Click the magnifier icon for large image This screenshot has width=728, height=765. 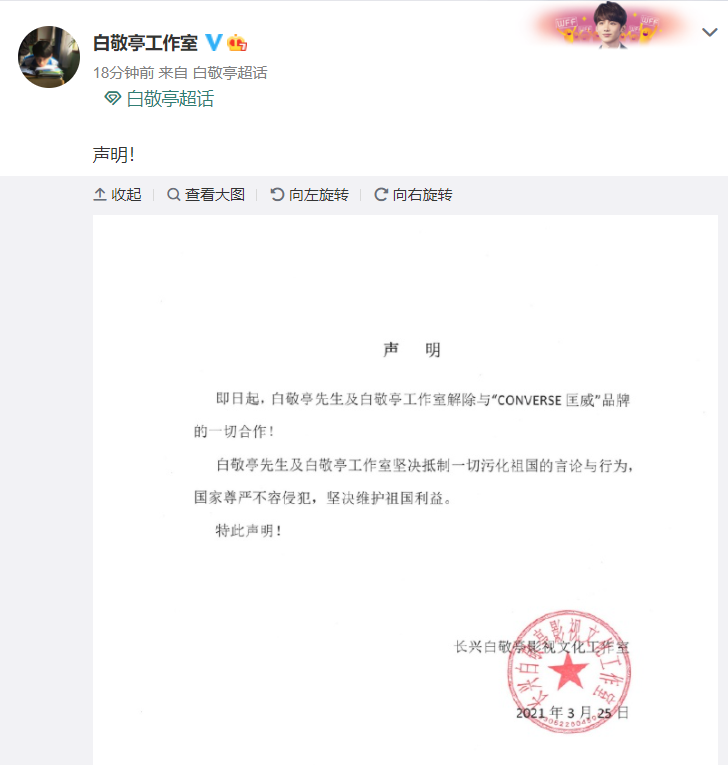tap(173, 195)
